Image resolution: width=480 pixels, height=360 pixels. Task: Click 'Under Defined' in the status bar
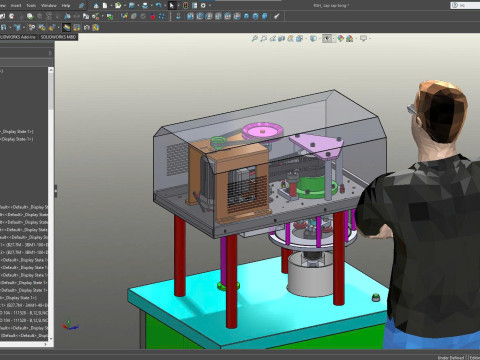451,357
